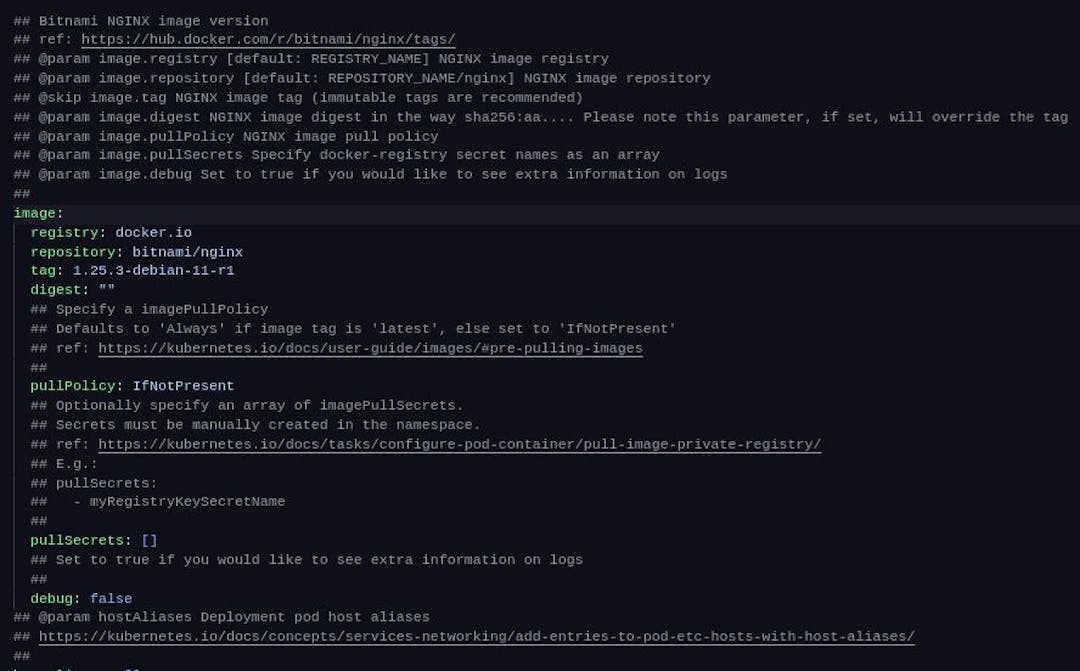The image size is (1080, 671).
Task: Click the registry key
Action: (x=64, y=233)
